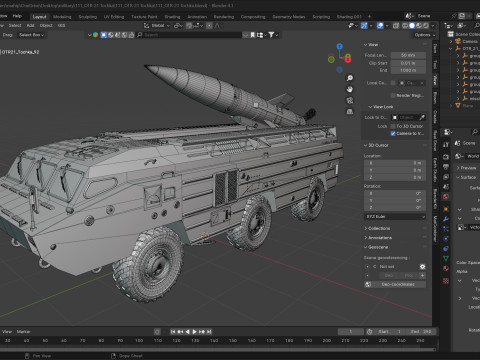480x360 pixels.
Task: Expand the Collections panel
Action: click(x=377, y=228)
